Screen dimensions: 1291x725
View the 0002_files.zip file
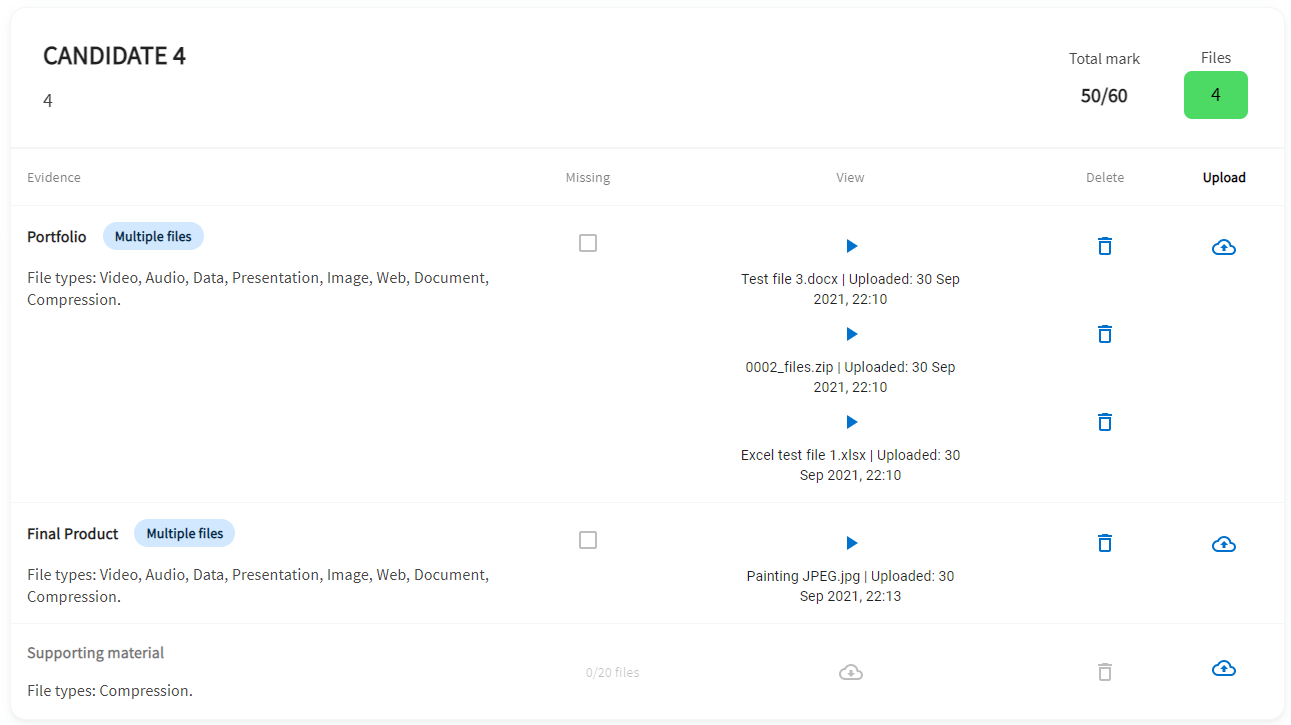pos(852,334)
